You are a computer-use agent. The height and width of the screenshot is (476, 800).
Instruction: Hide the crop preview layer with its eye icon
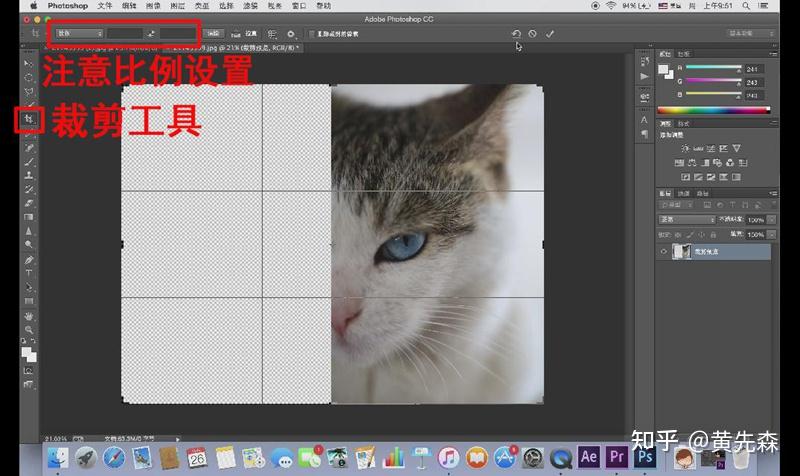click(663, 252)
